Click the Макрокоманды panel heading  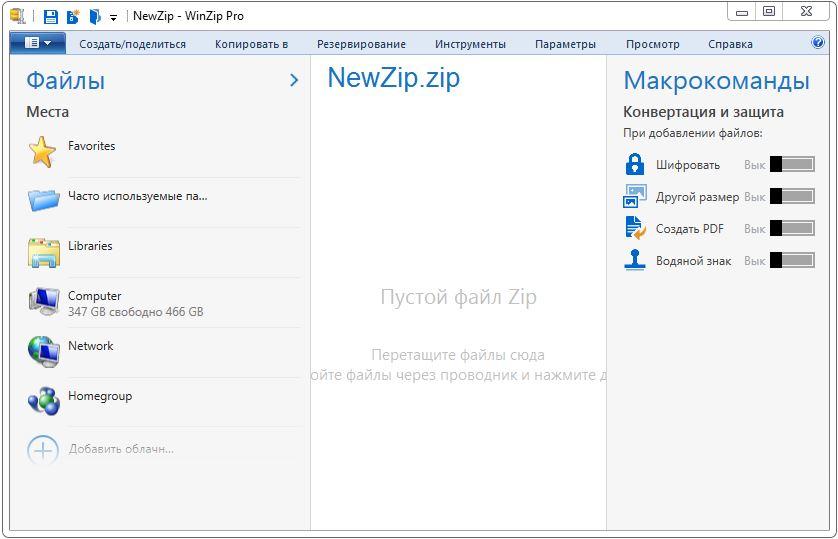tap(716, 81)
